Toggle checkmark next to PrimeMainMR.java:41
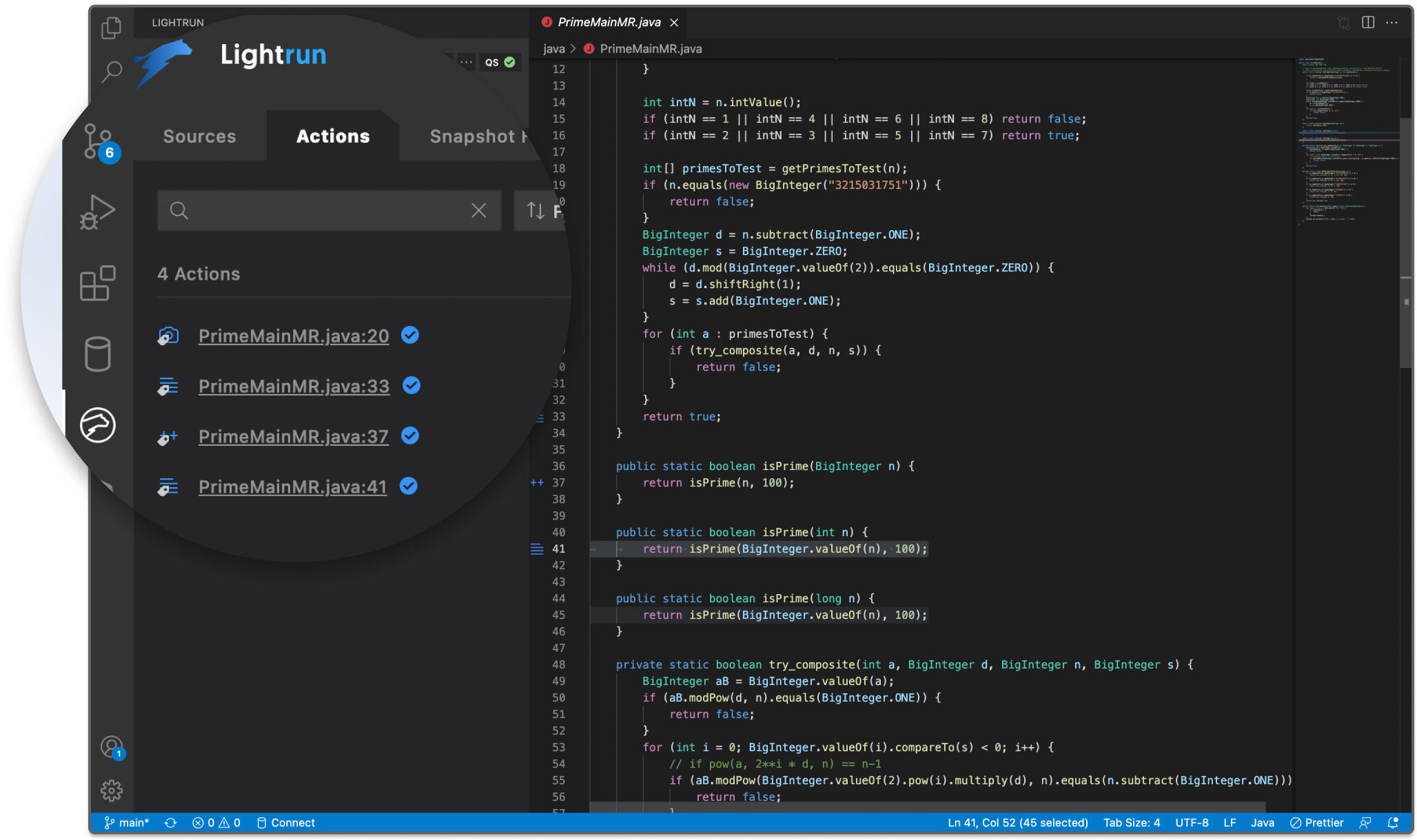1417x840 pixels. 409,486
